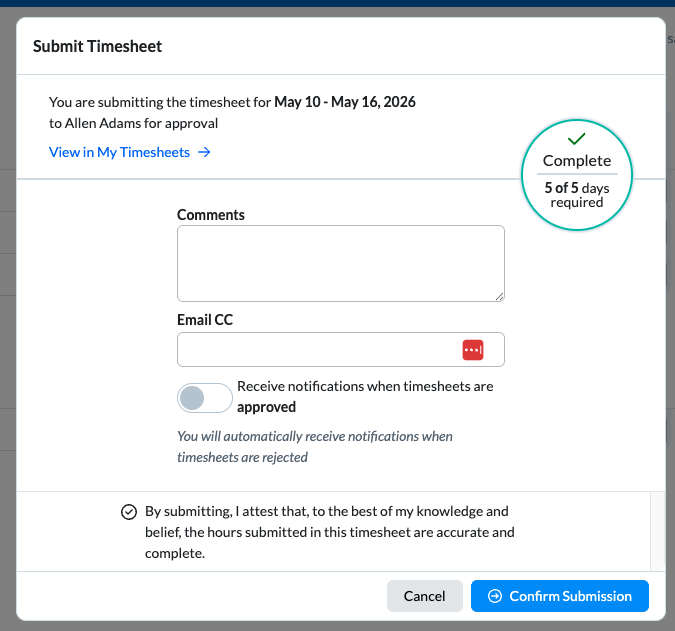Click the Confirm Submission button
This screenshot has height=631, width=675.
[x=560, y=596]
